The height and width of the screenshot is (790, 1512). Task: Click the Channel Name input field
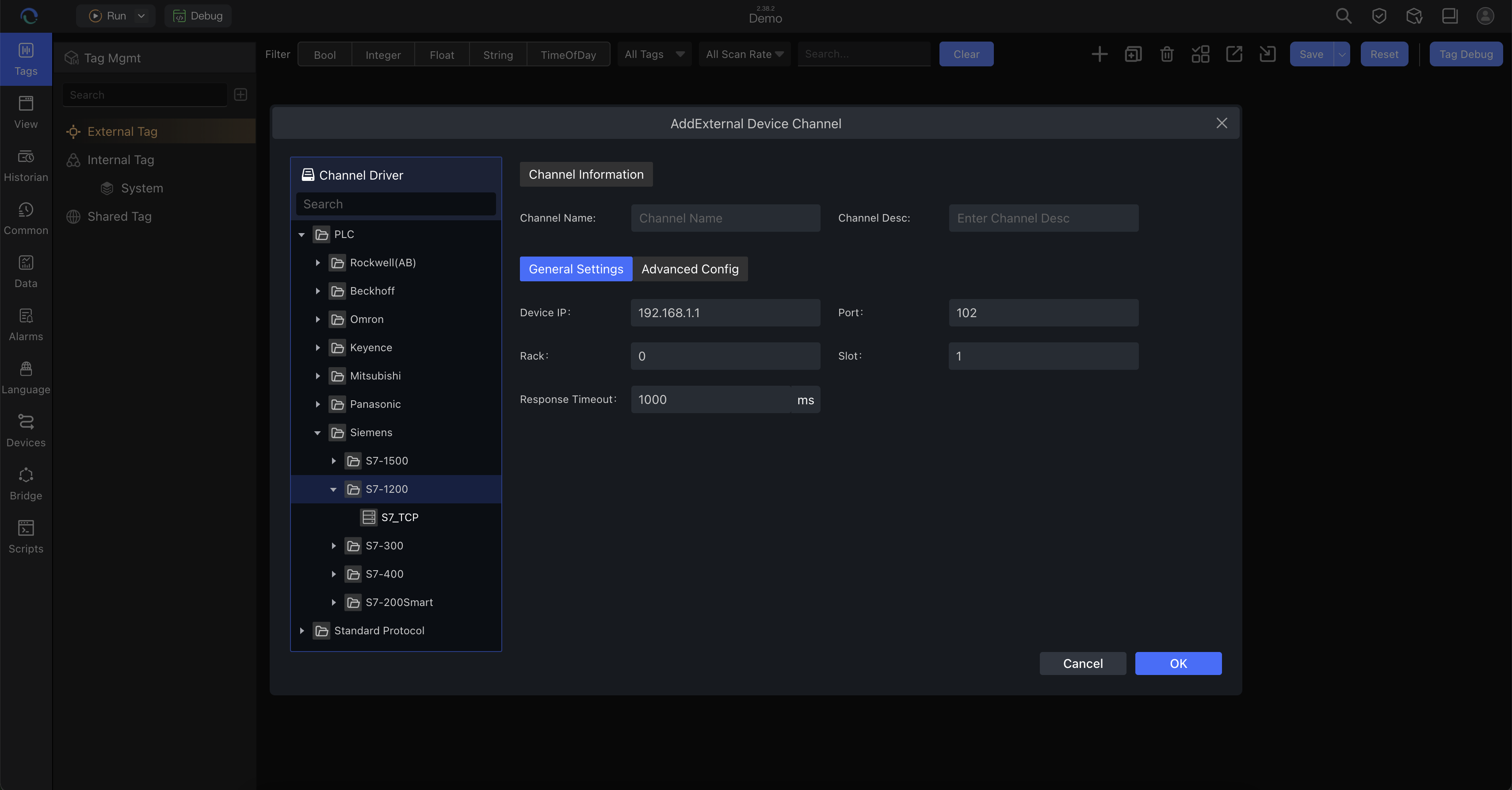click(x=725, y=218)
